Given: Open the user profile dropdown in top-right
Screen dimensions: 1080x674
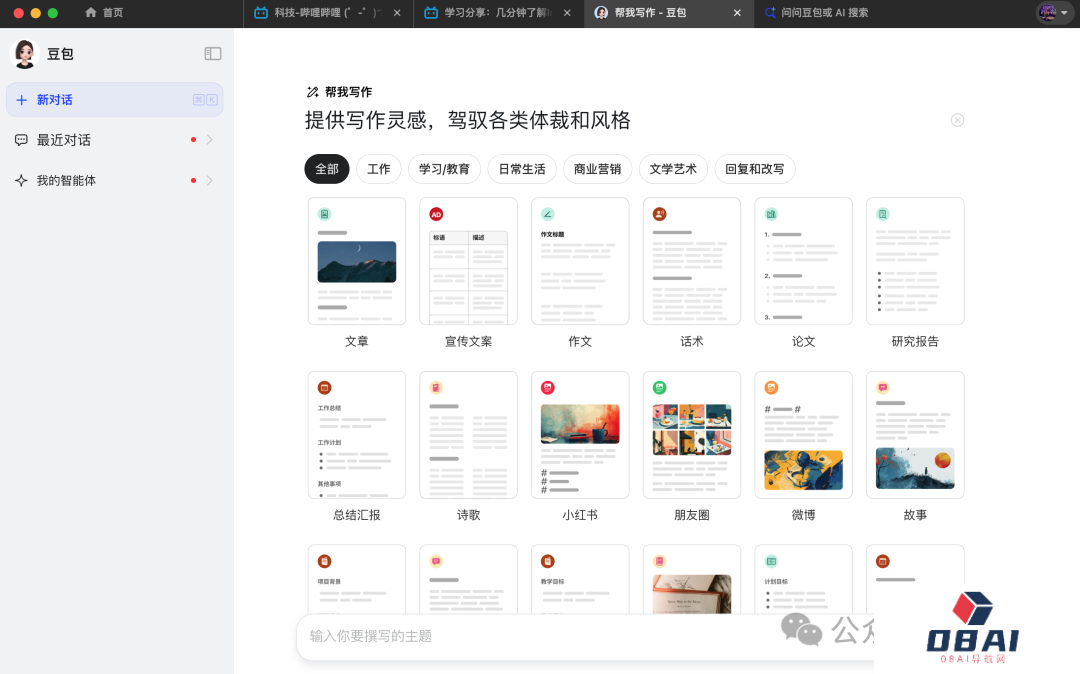Looking at the screenshot, I should [1054, 13].
